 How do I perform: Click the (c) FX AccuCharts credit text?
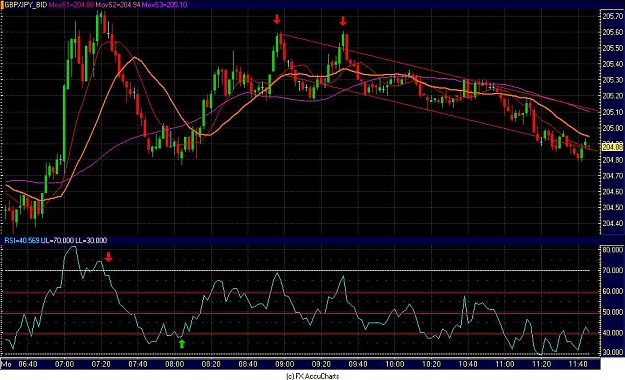coord(312,376)
